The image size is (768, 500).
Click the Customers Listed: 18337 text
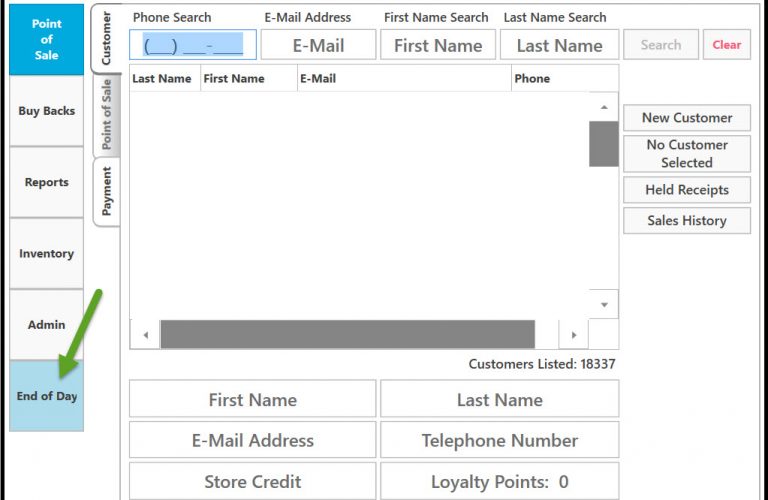pos(542,364)
